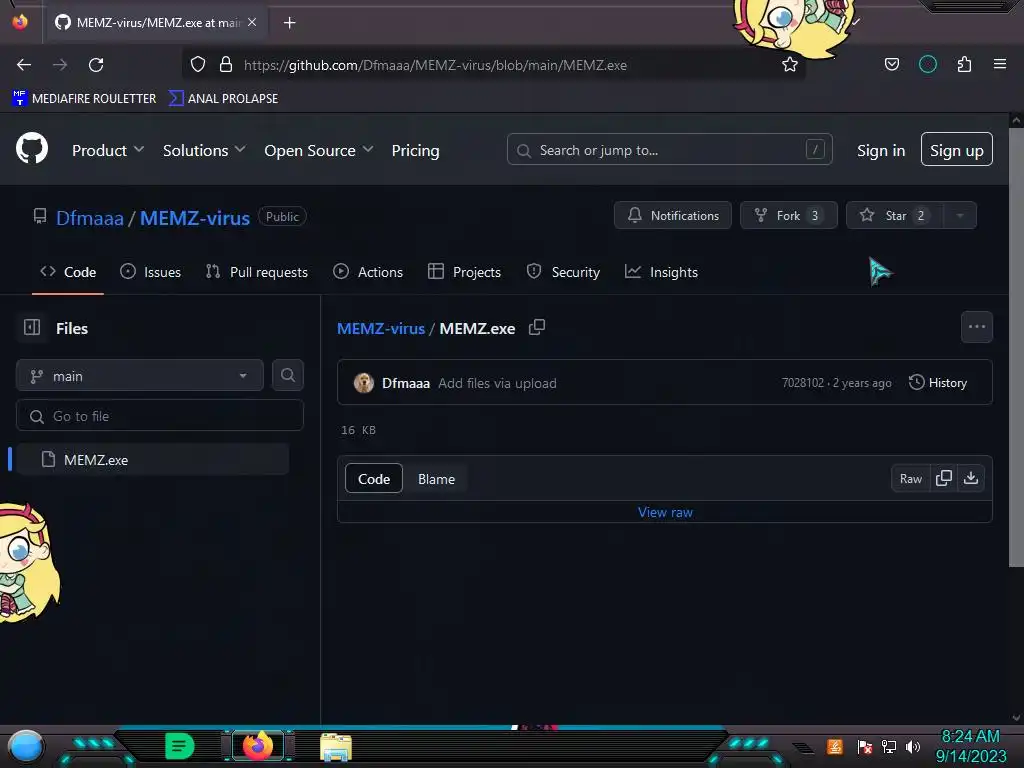Click the network tray icon

888,746
